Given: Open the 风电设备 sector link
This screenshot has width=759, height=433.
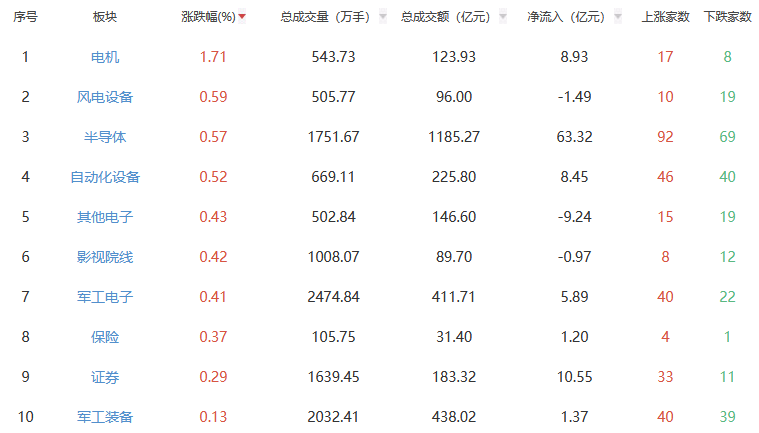Looking at the screenshot, I should coord(104,97).
